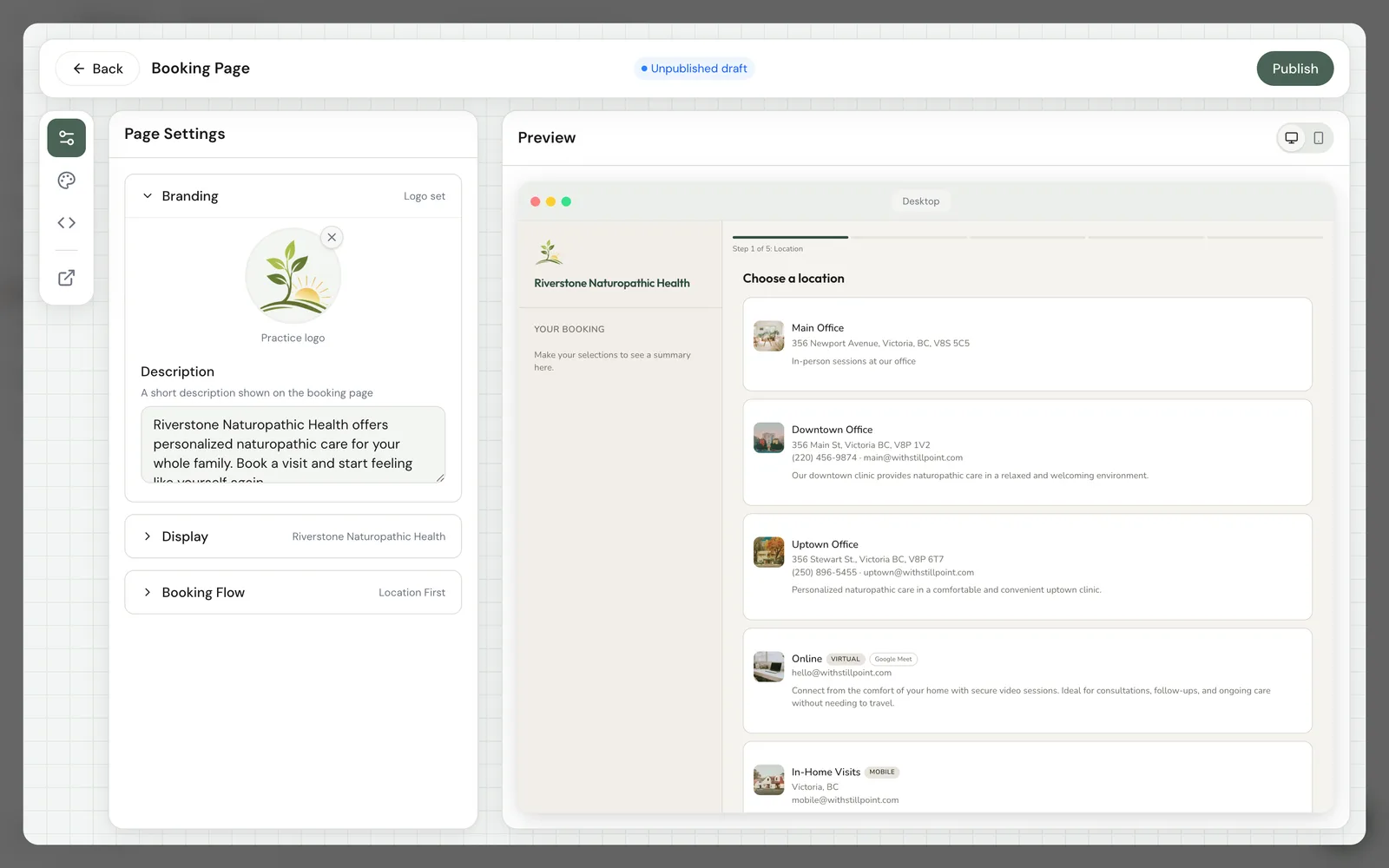The width and height of the screenshot is (1389, 868).
Task: Click the Online location thumbnail photo
Action: (768, 667)
